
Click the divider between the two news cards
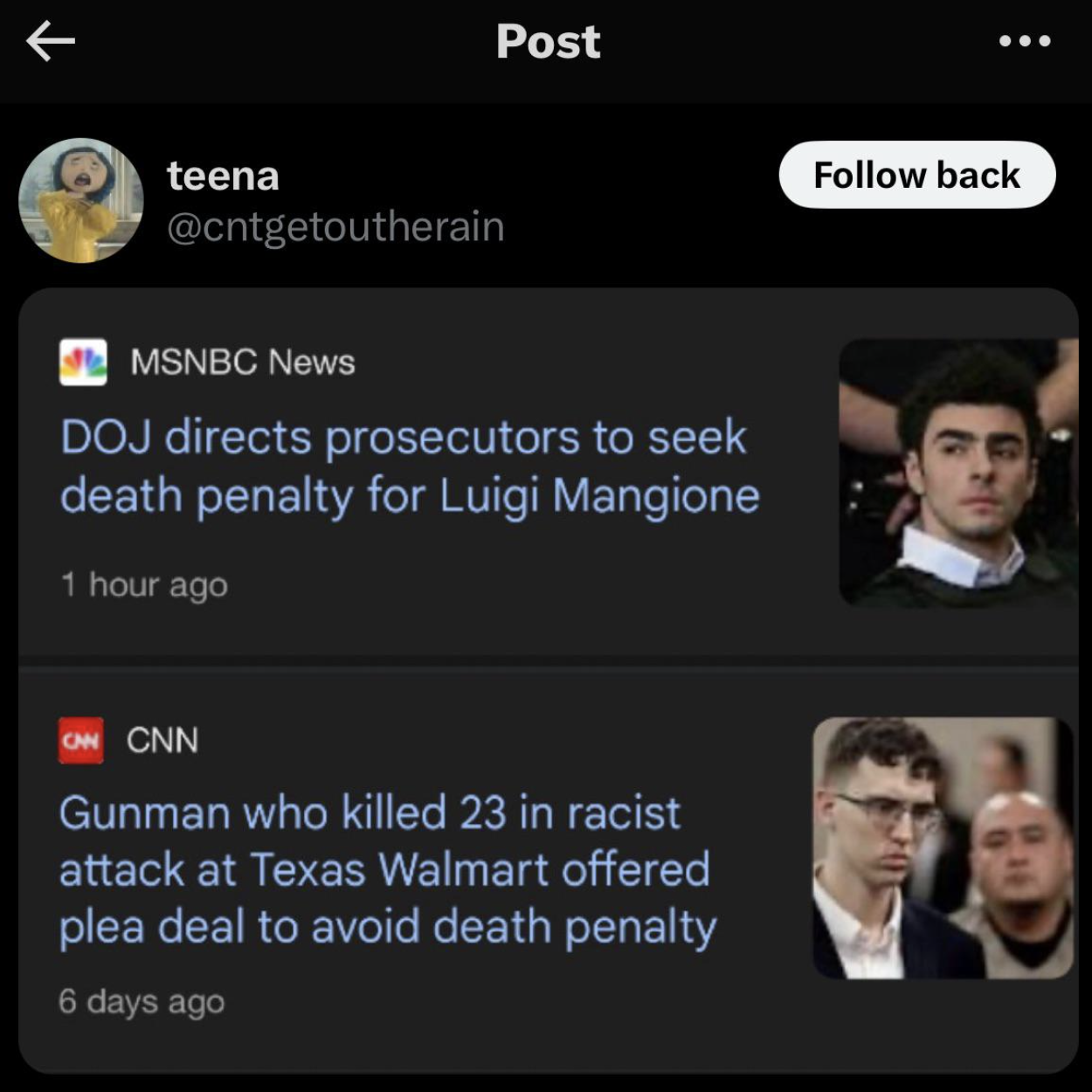point(548,661)
